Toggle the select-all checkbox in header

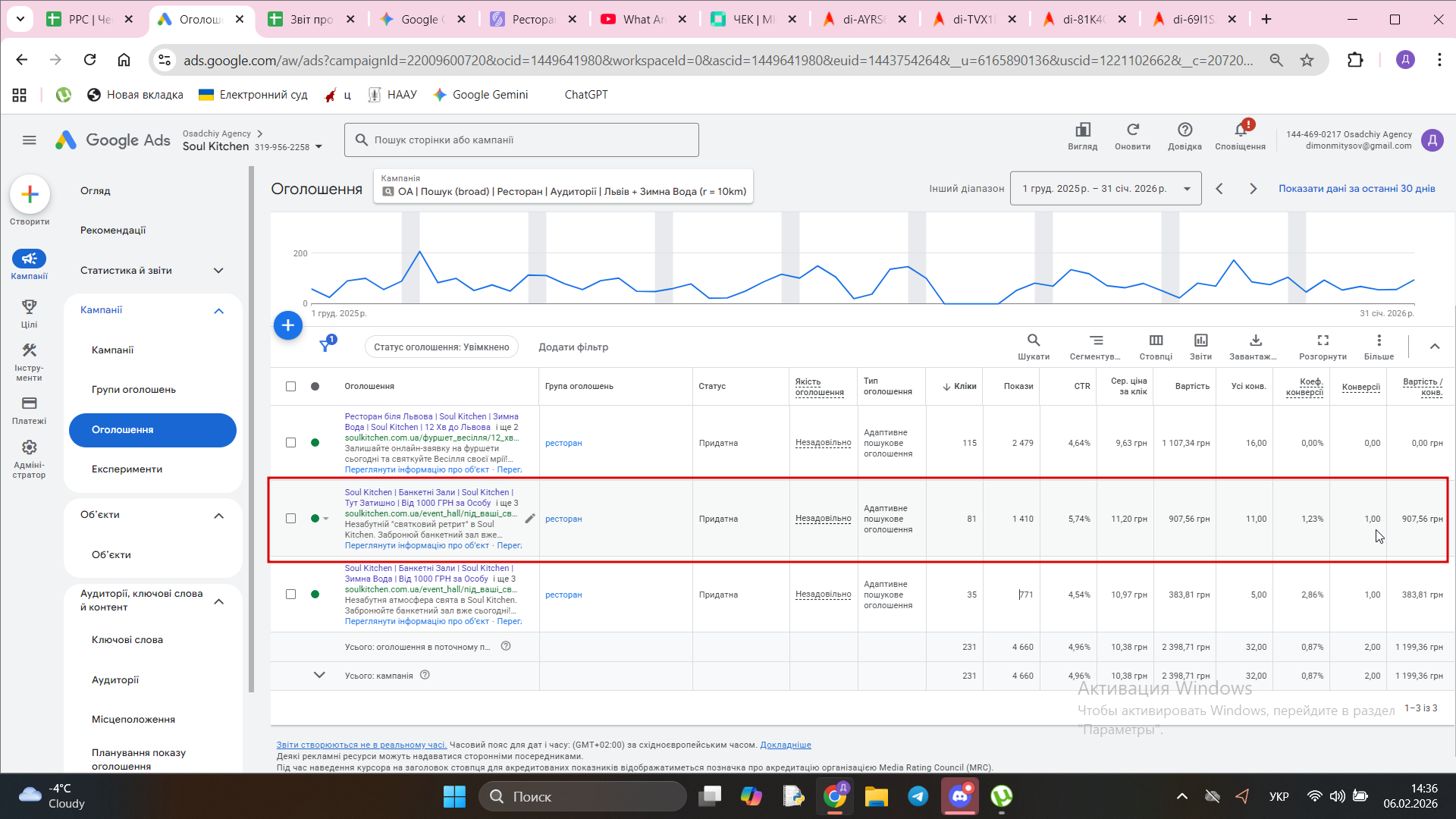click(290, 387)
